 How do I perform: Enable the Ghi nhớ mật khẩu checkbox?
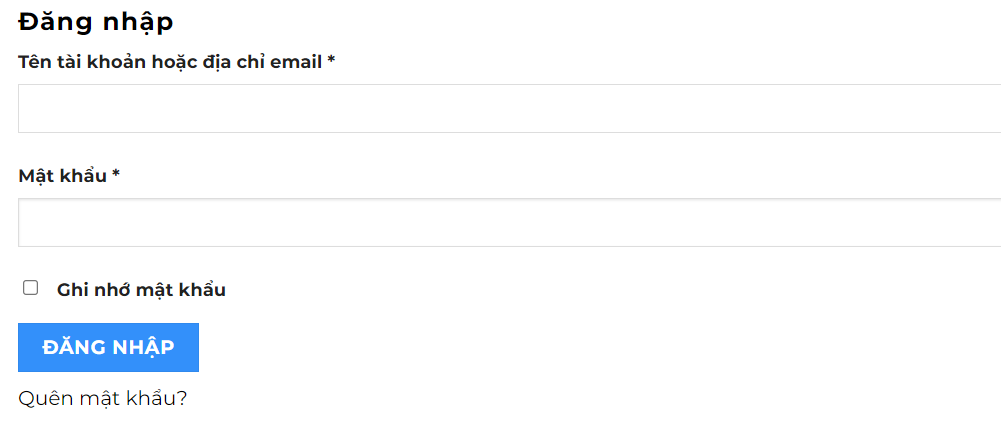click(31, 288)
